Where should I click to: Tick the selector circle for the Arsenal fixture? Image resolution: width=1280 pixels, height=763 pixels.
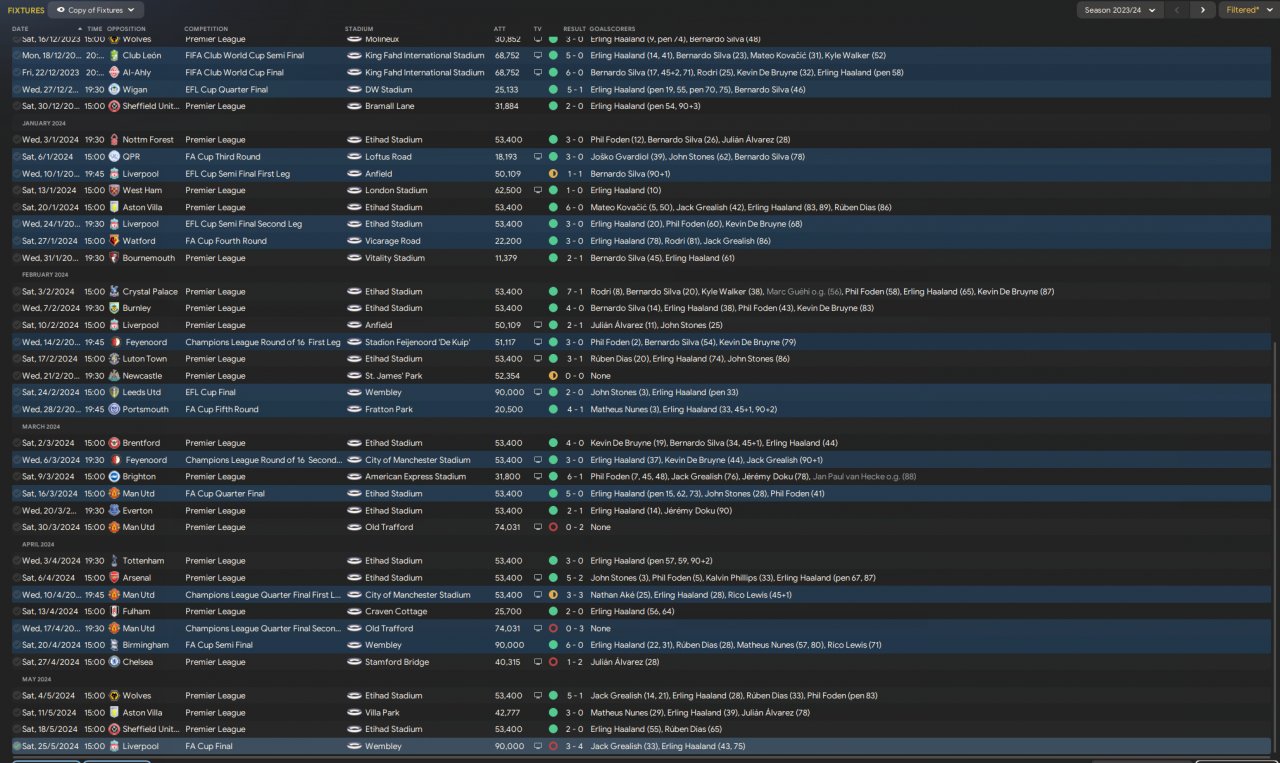[x=16, y=578]
